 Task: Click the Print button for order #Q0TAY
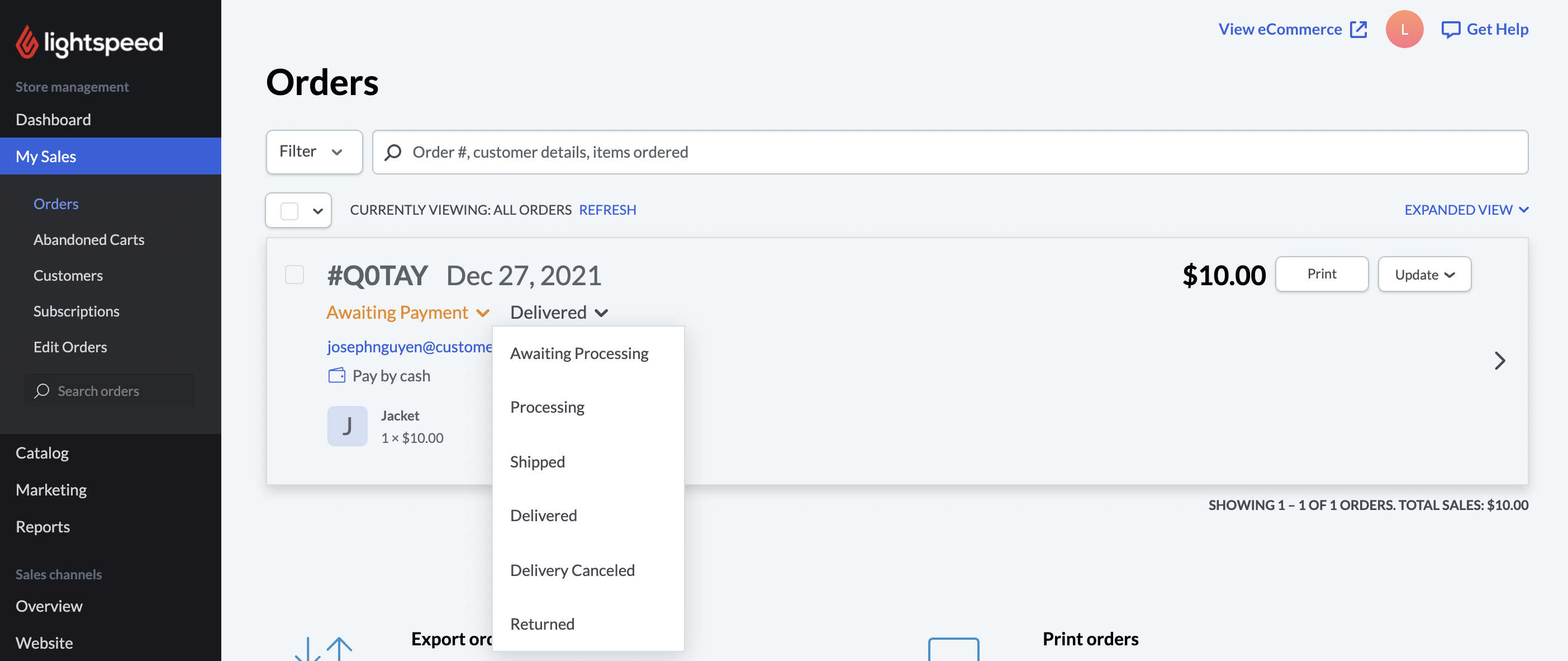tap(1322, 273)
